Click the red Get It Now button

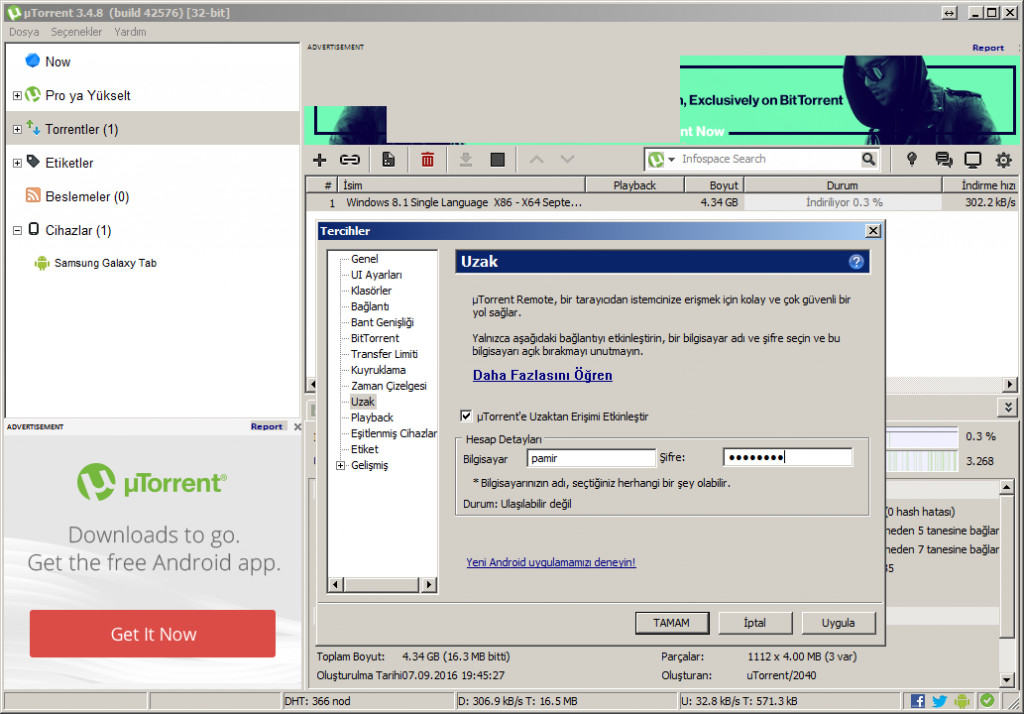(x=153, y=634)
